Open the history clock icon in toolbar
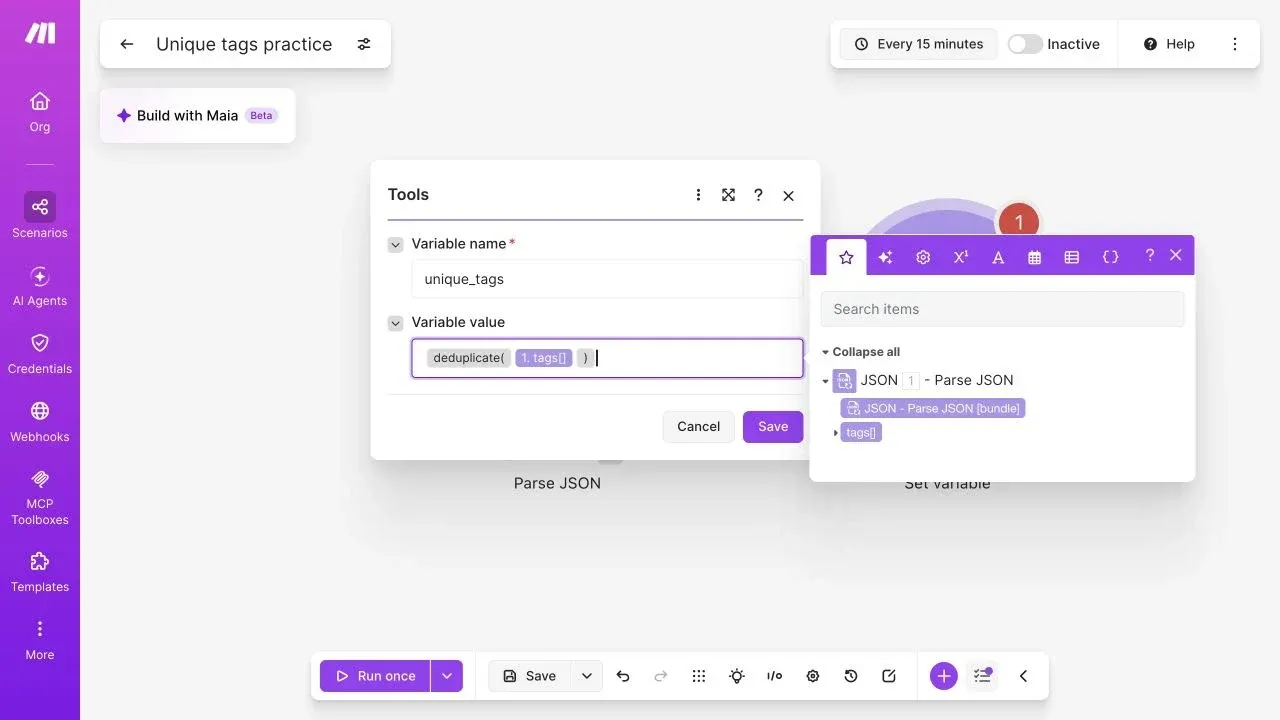The width and height of the screenshot is (1280, 720). pyautogui.click(x=851, y=676)
